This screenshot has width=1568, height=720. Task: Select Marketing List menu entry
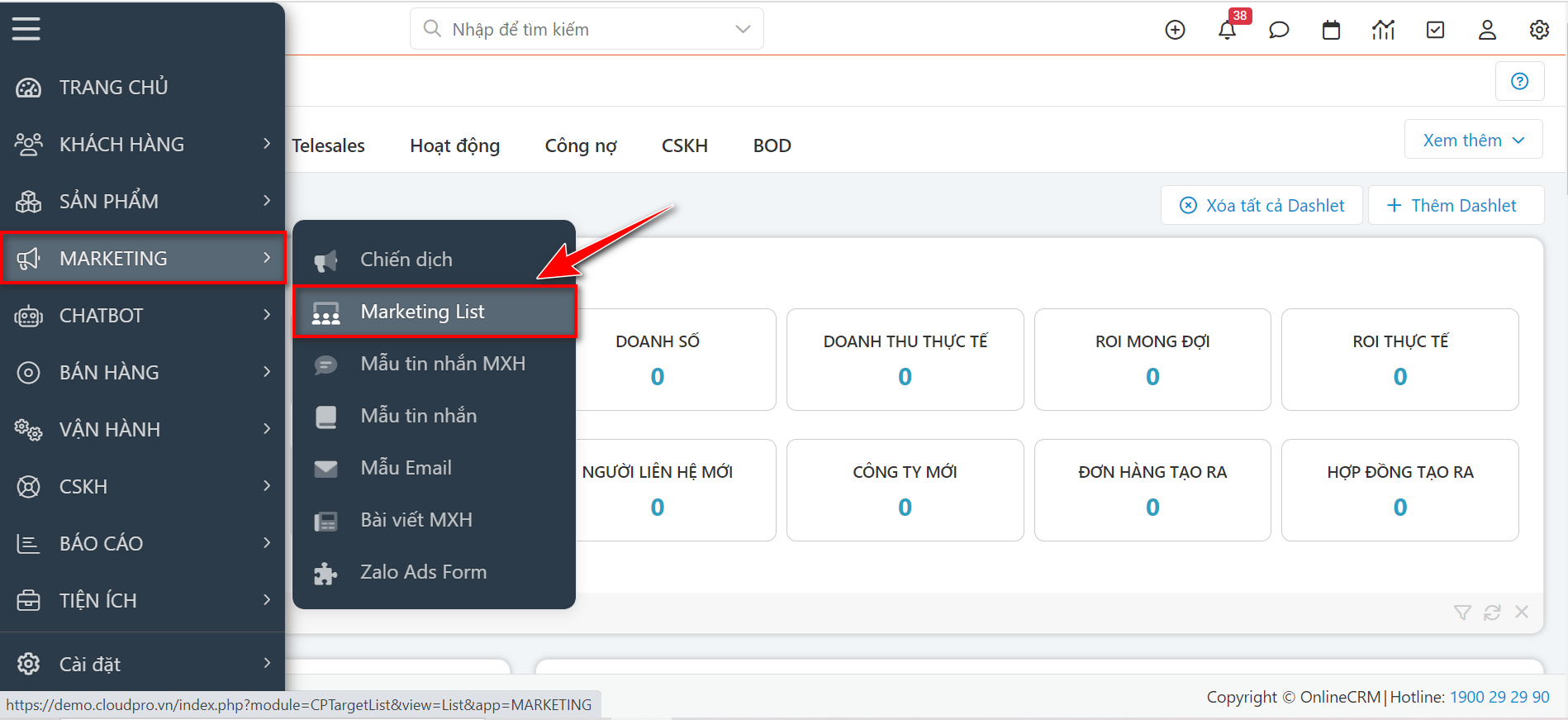point(434,312)
